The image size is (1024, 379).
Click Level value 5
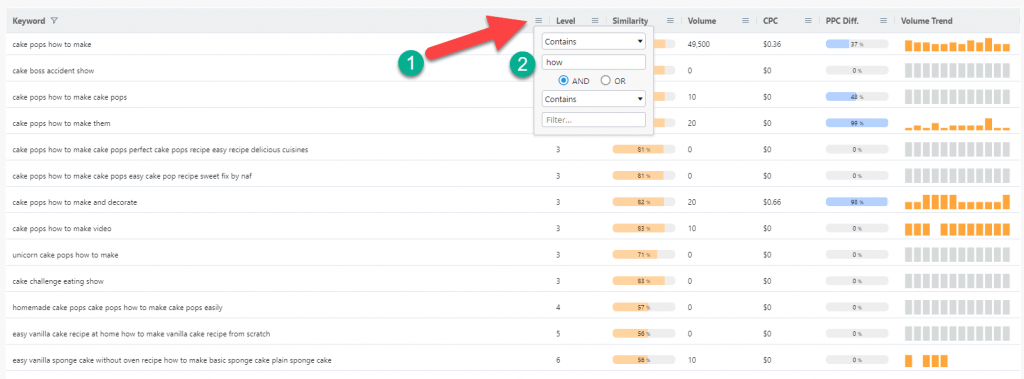tap(558, 334)
